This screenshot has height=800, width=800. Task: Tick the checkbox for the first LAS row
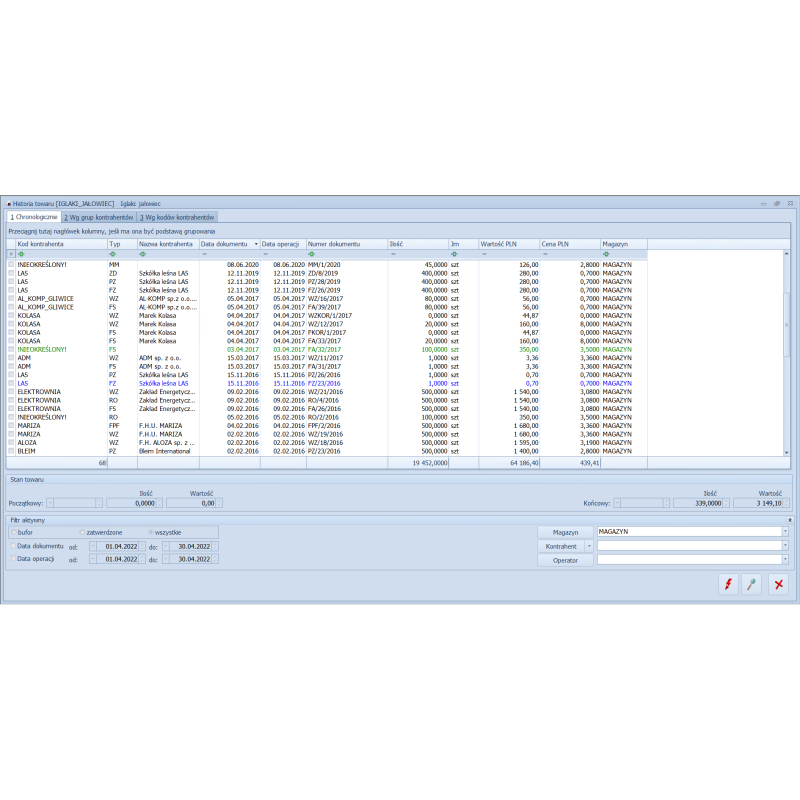click(12, 272)
